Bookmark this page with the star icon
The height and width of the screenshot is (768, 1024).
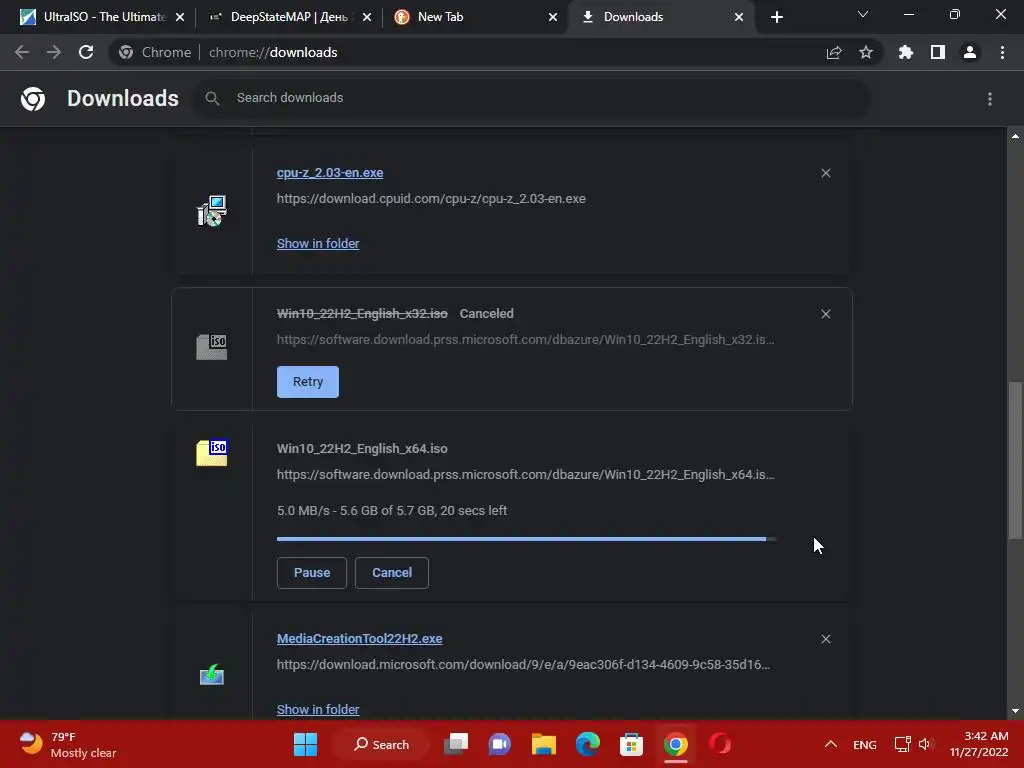pyautogui.click(x=866, y=52)
